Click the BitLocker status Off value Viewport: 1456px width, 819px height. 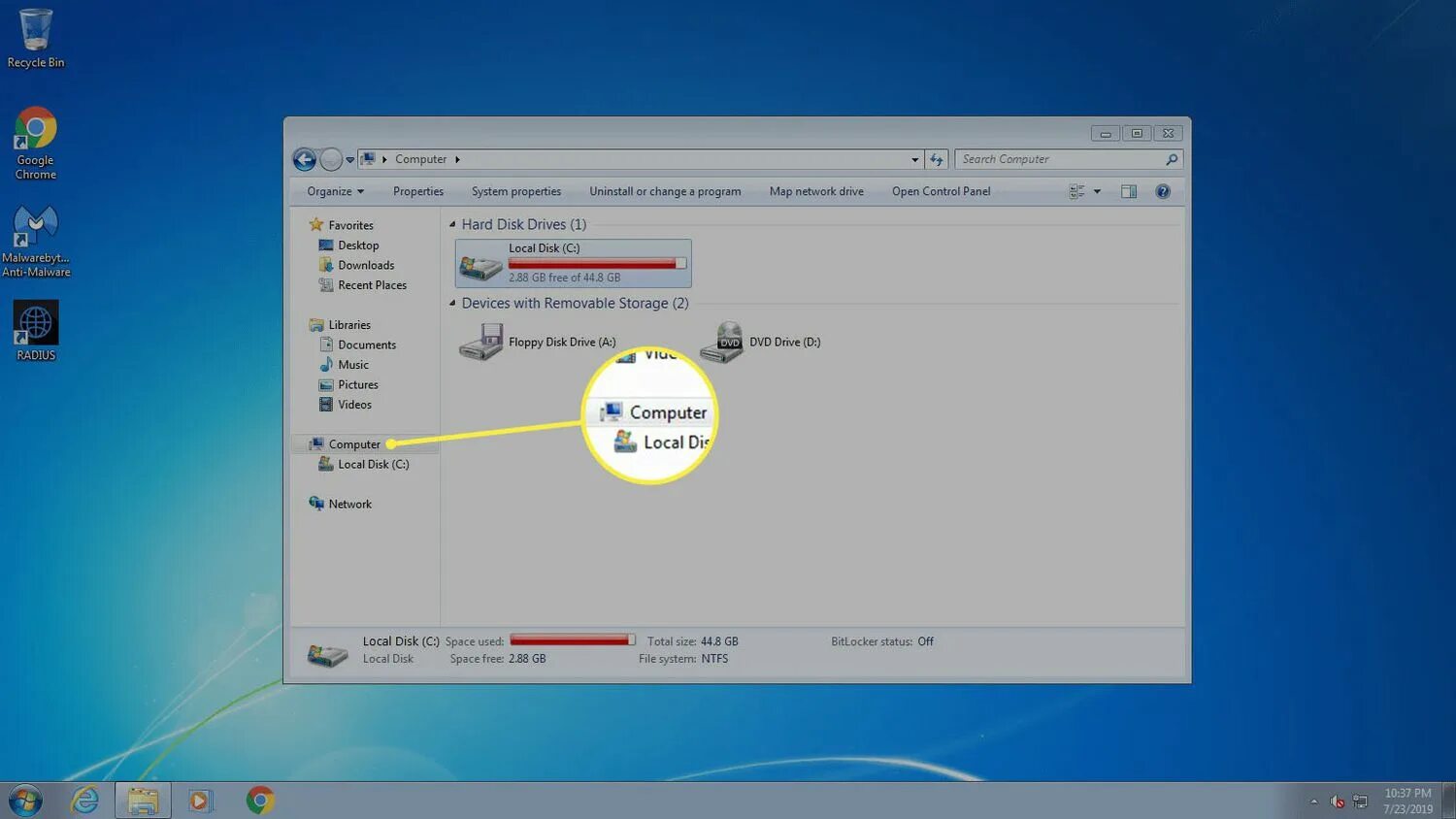pos(925,641)
